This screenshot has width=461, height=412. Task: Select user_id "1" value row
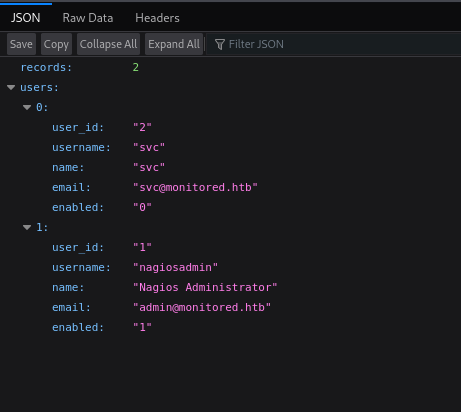coord(230,247)
